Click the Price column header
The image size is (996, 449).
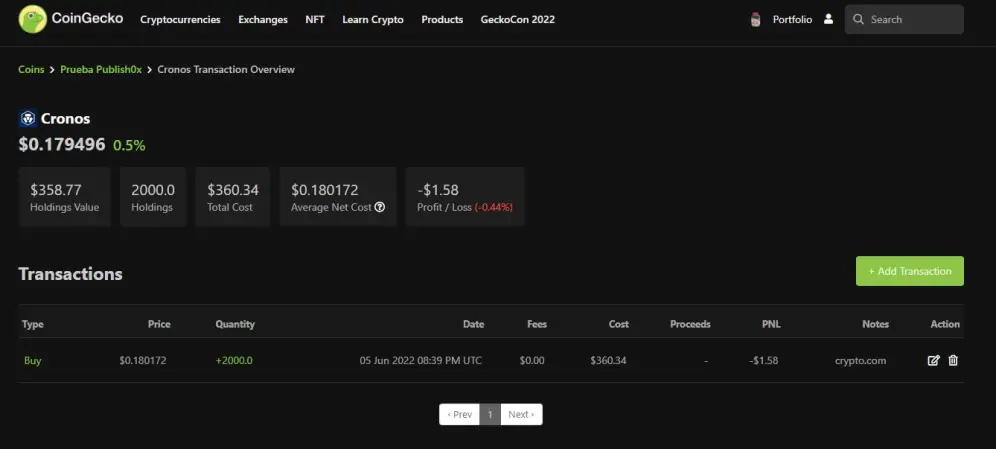(x=159, y=324)
